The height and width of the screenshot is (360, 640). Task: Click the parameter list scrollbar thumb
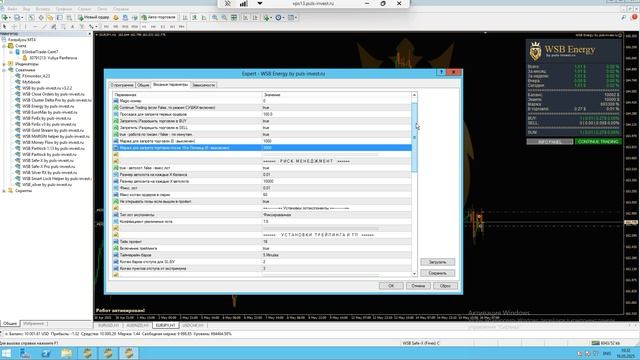tap(414, 137)
